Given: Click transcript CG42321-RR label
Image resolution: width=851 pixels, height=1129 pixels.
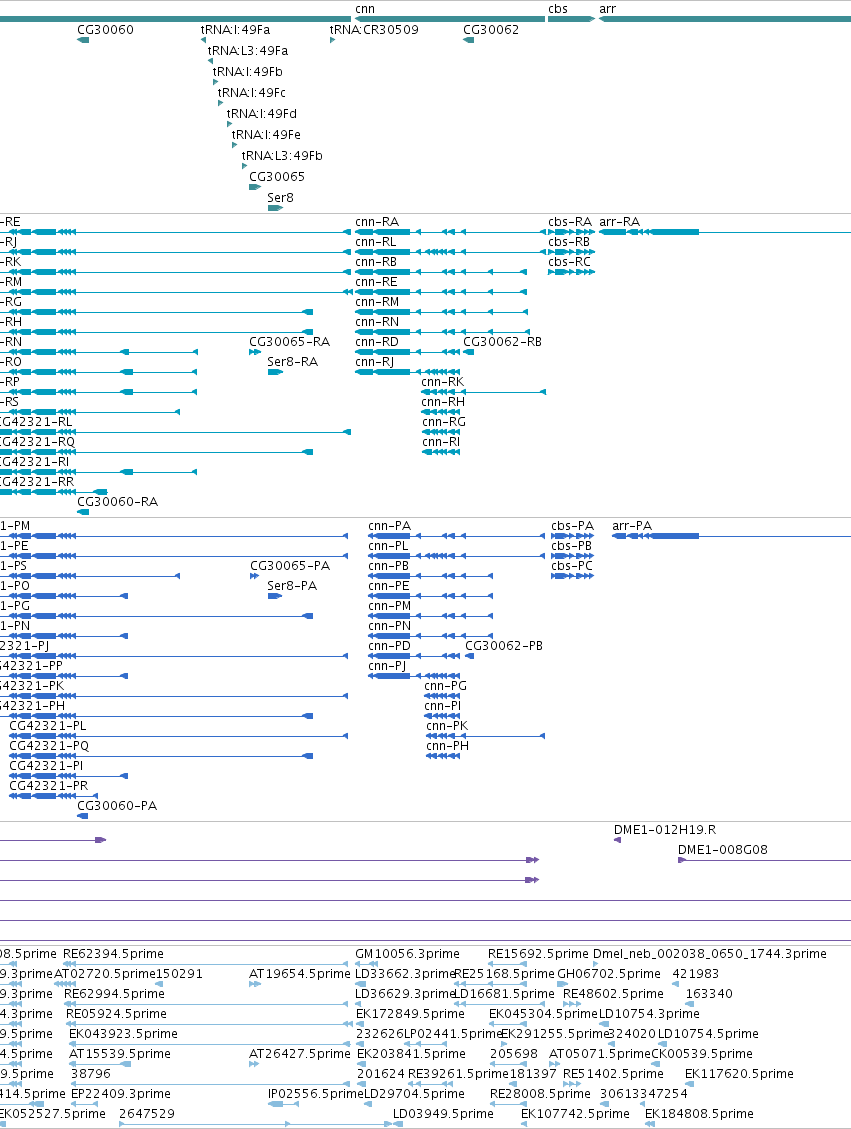Looking at the screenshot, I should tap(37, 482).
